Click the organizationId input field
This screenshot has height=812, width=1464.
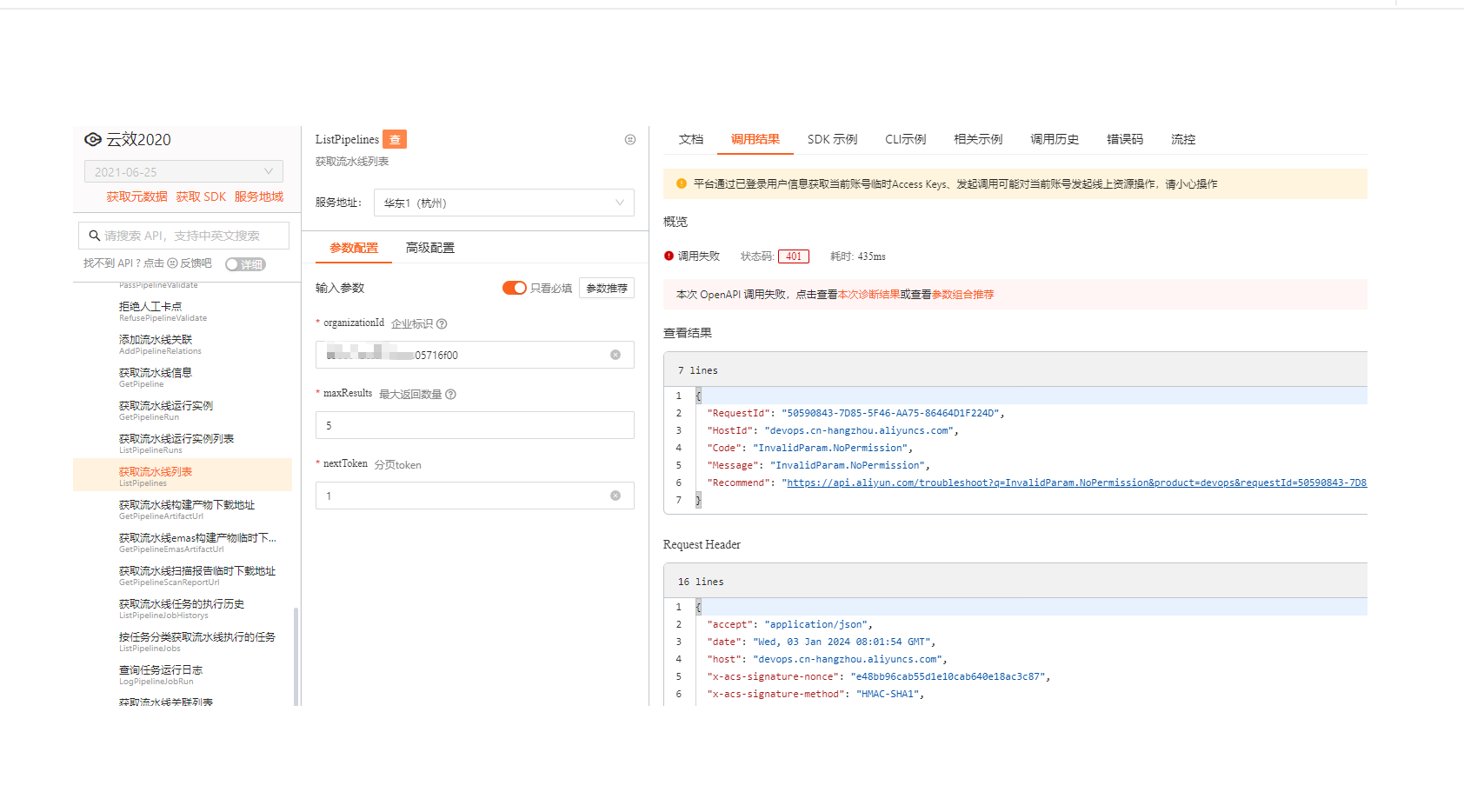[x=475, y=355]
